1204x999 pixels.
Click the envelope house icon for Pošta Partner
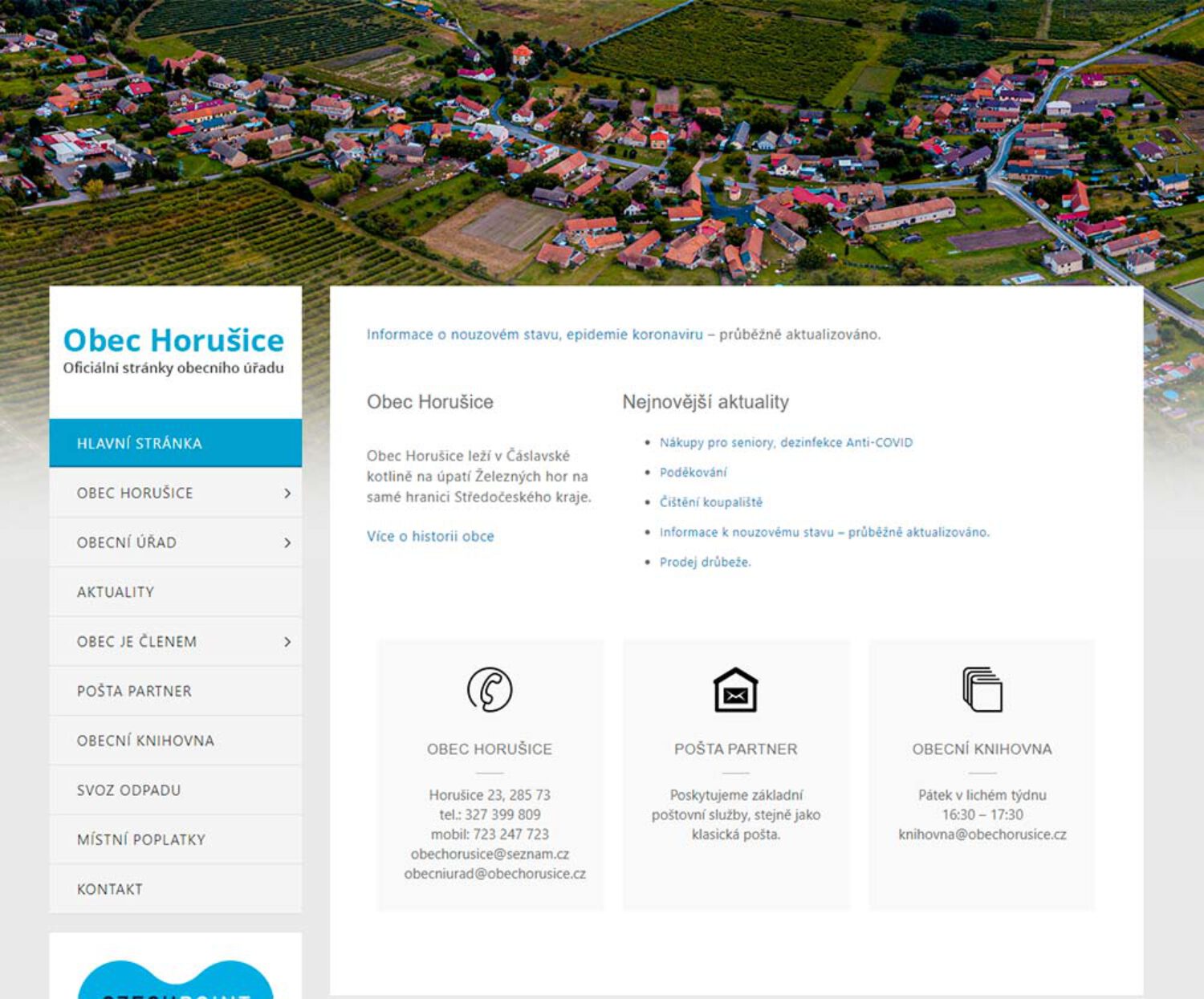(735, 690)
